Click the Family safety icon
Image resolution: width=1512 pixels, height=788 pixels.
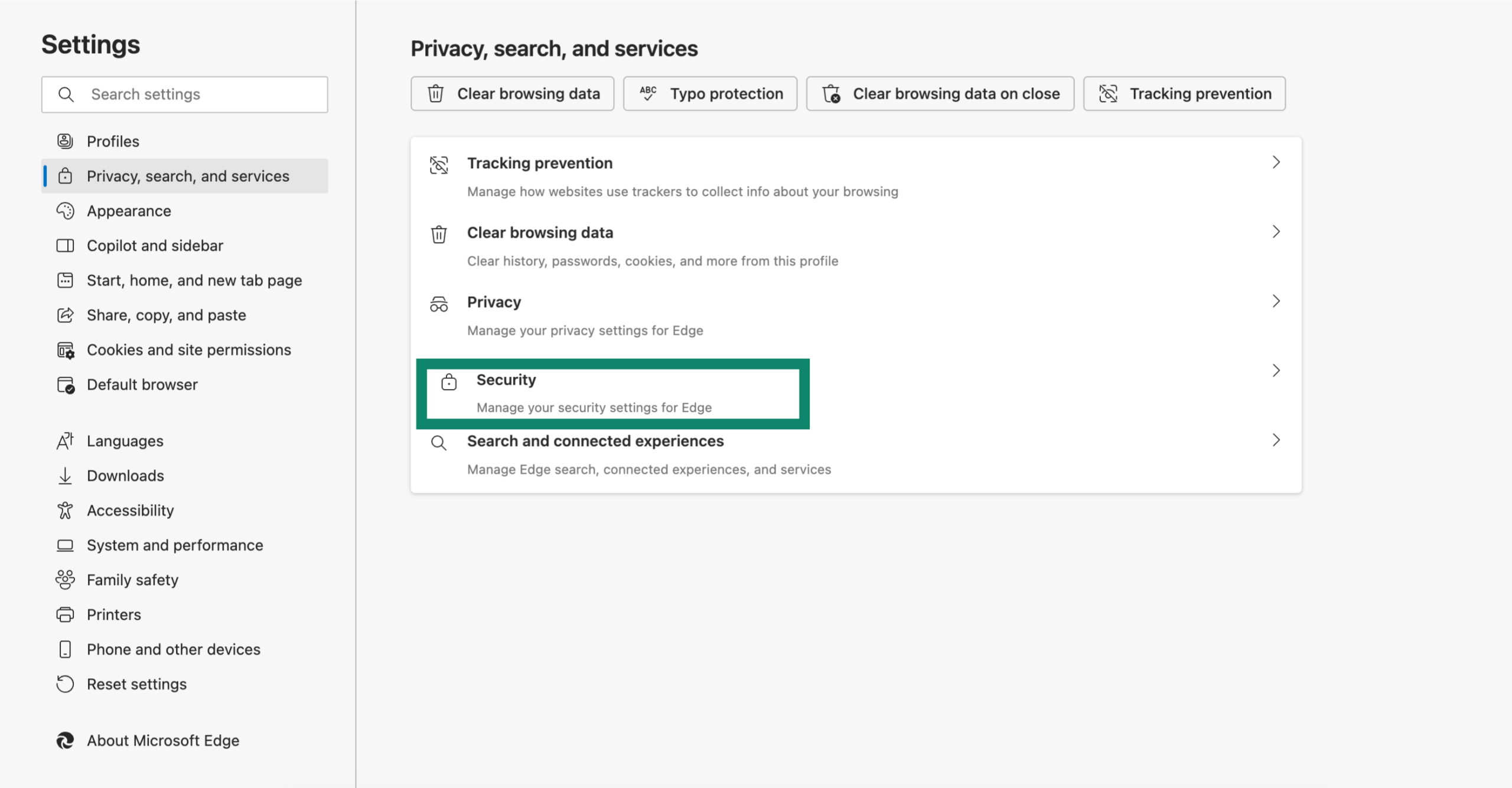65,580
